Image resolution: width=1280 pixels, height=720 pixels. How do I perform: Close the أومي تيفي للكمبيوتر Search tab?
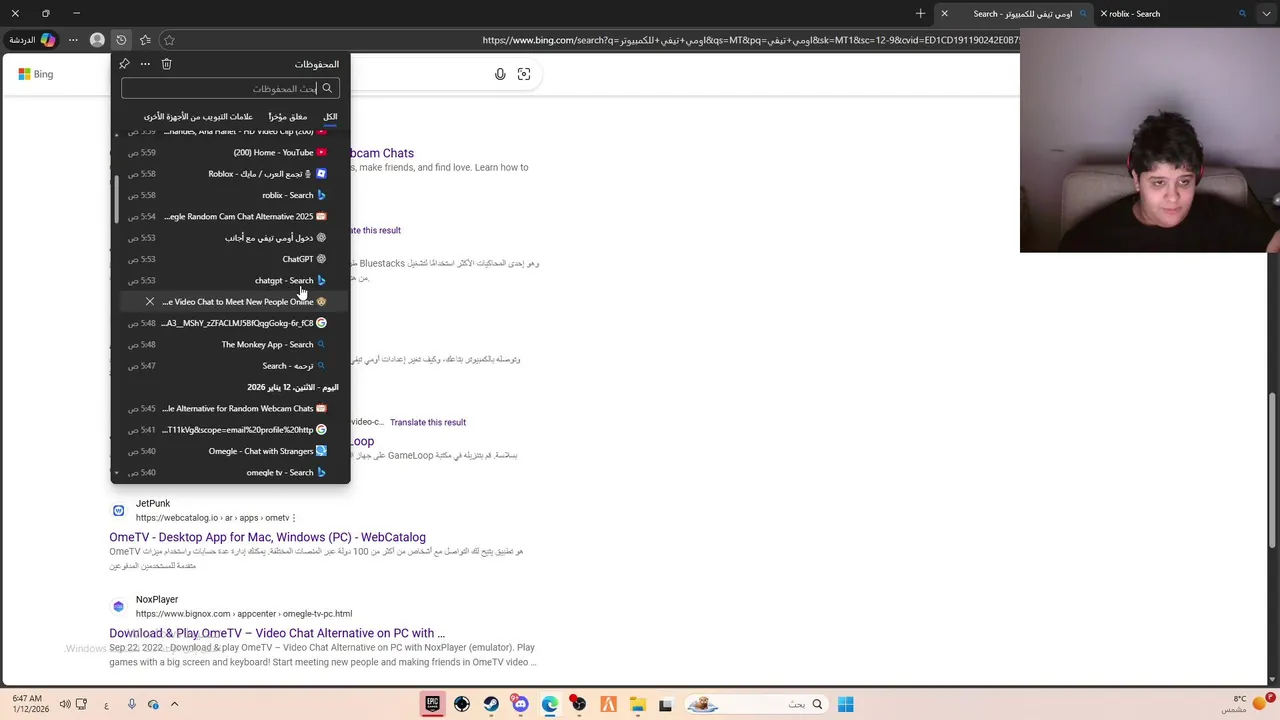coord(944,14)
